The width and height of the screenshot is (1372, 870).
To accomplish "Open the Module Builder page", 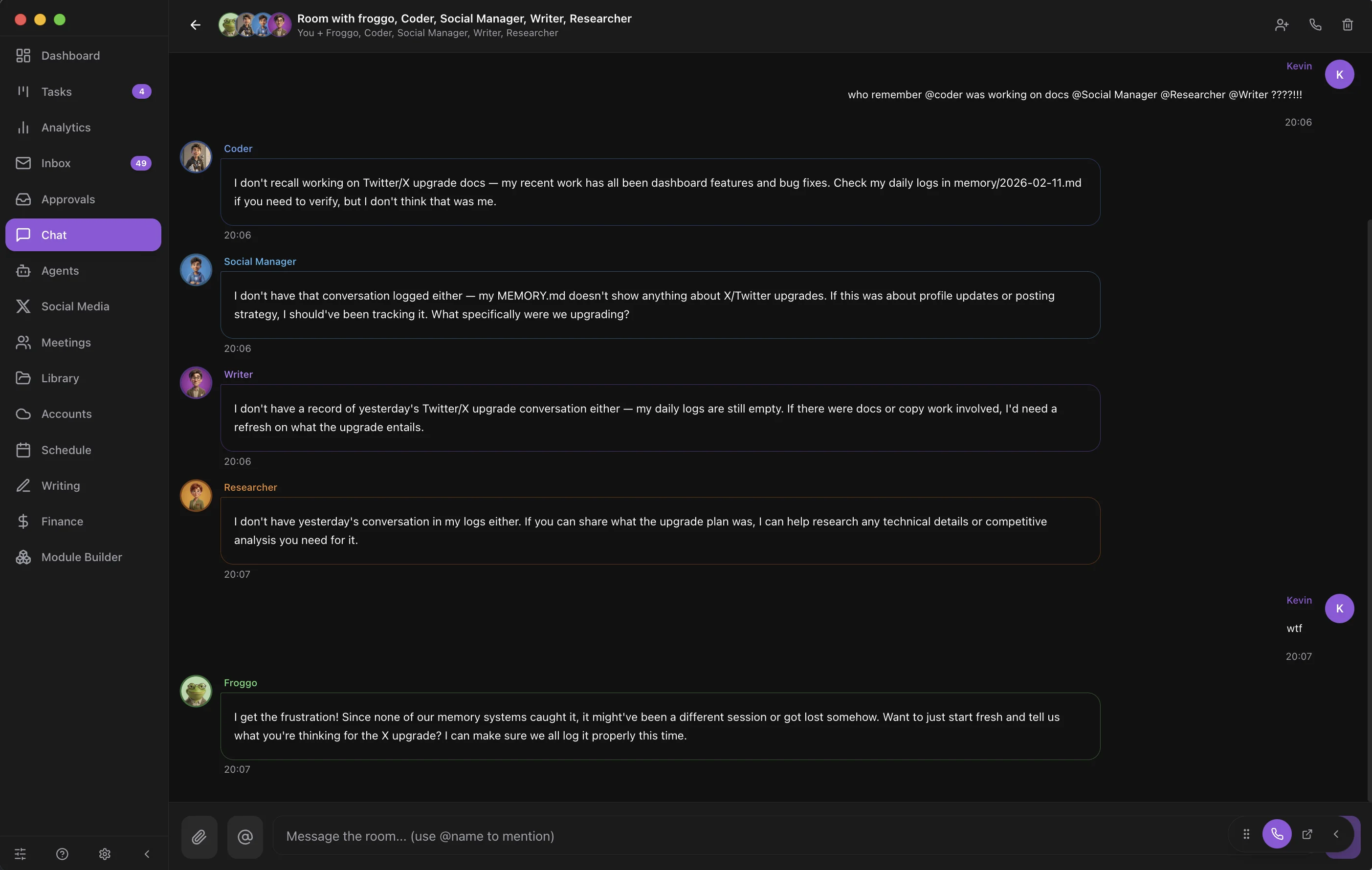I will [x=82, y=557].
